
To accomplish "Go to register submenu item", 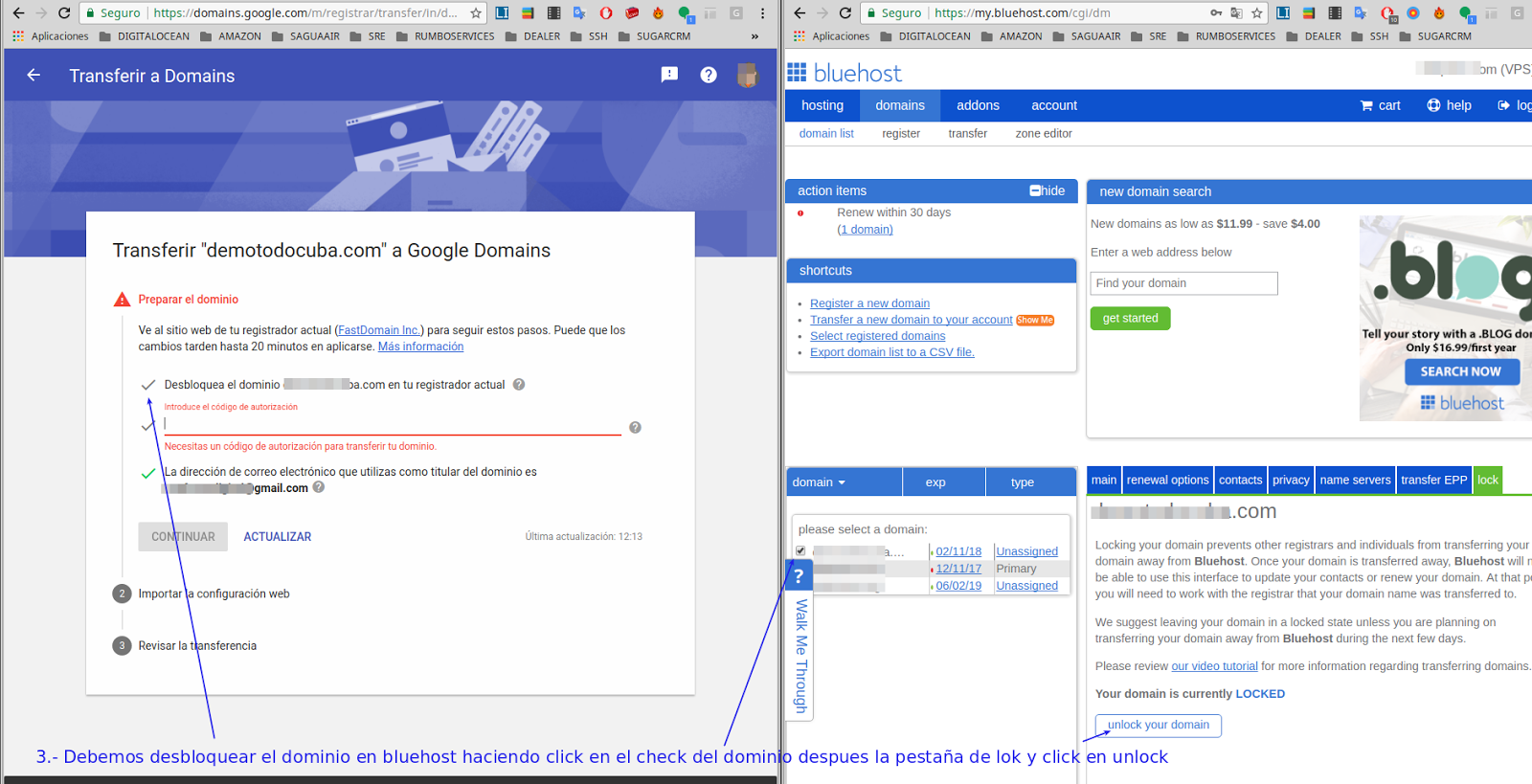I will pyautogui.click(x=901, y=134).
